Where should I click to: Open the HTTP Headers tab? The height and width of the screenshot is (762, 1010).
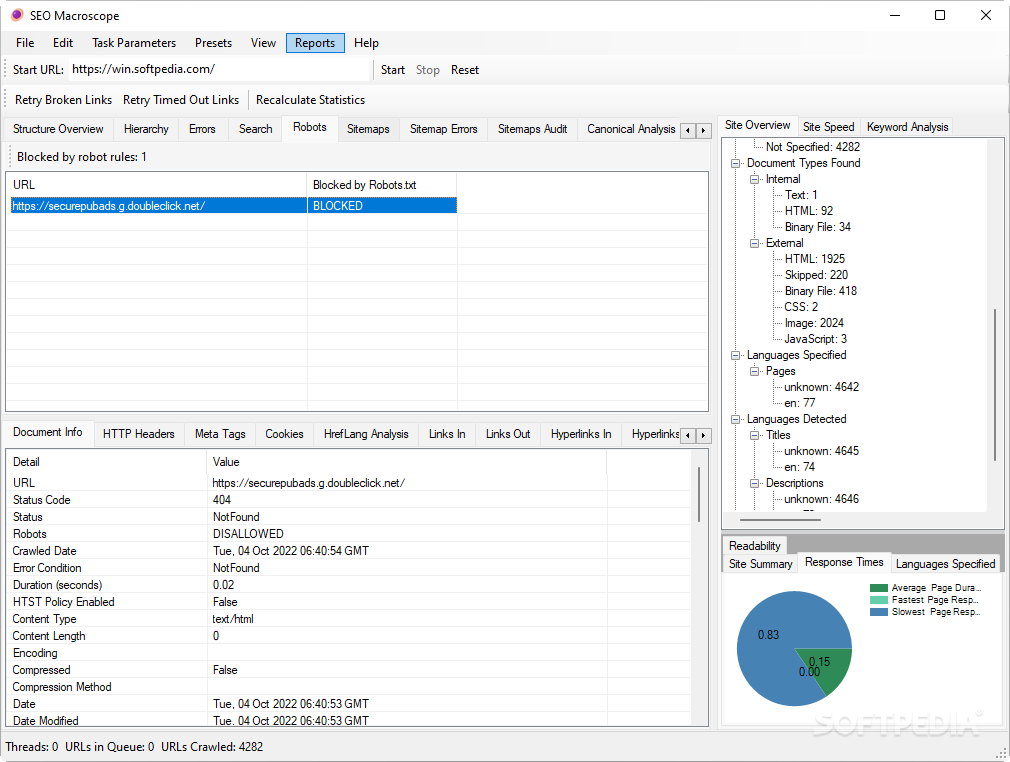tap(138, 434)
